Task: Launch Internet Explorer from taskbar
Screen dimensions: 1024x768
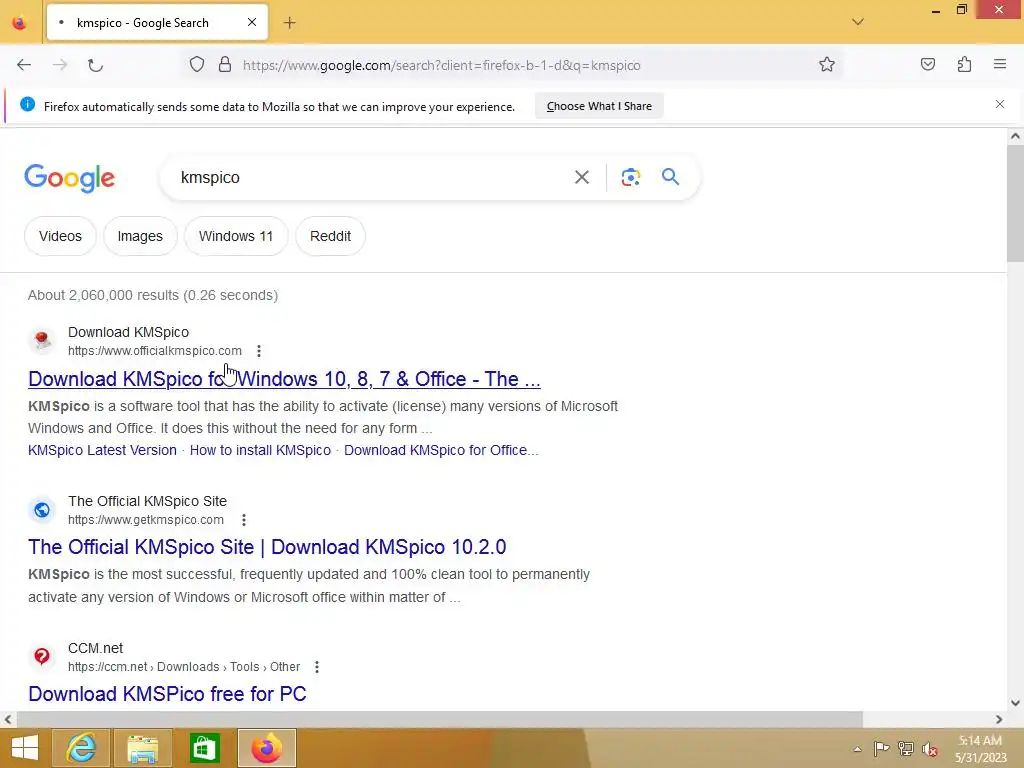Action: (x=81, y=748)
